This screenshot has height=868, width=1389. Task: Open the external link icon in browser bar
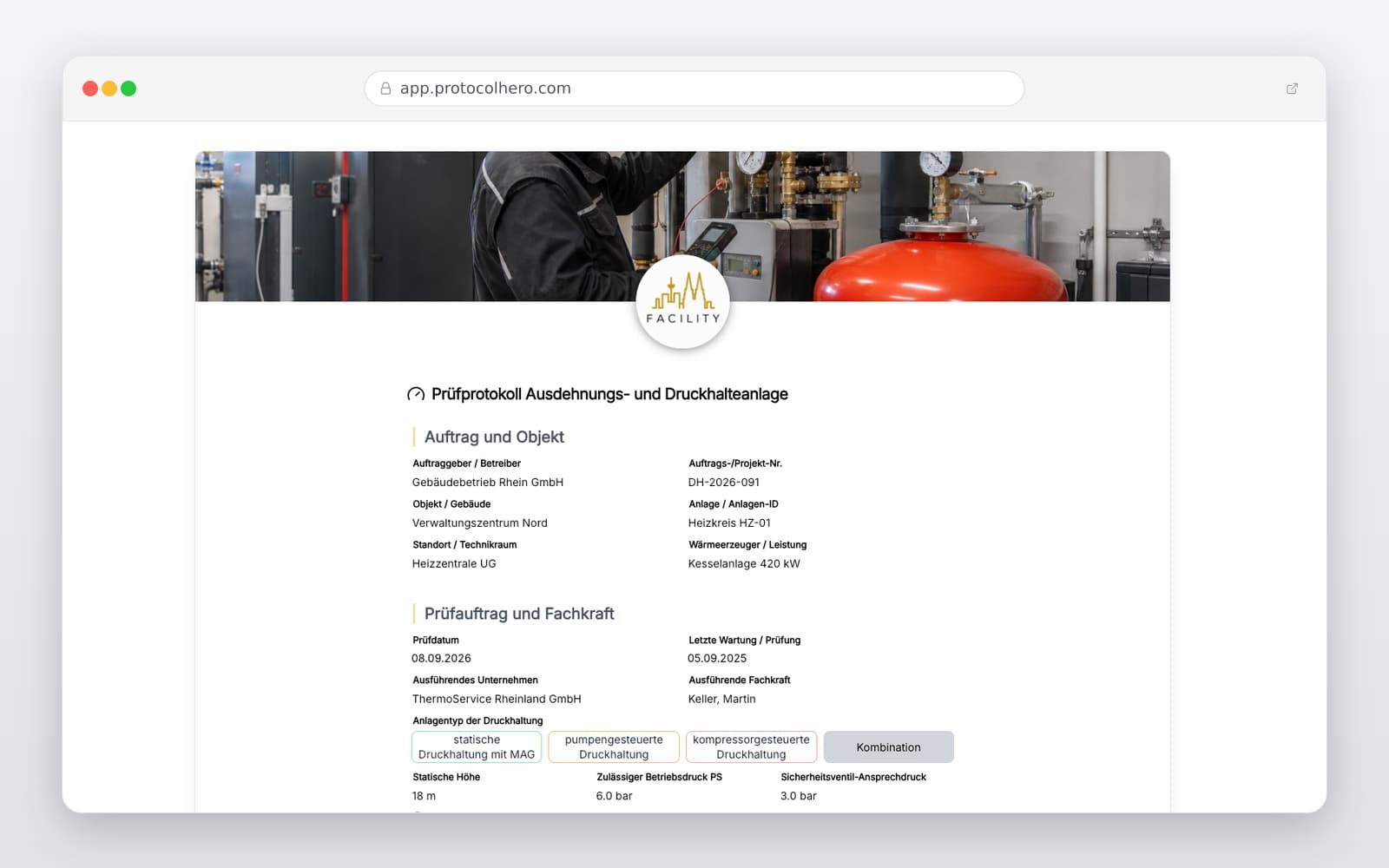pos(1292,89)
